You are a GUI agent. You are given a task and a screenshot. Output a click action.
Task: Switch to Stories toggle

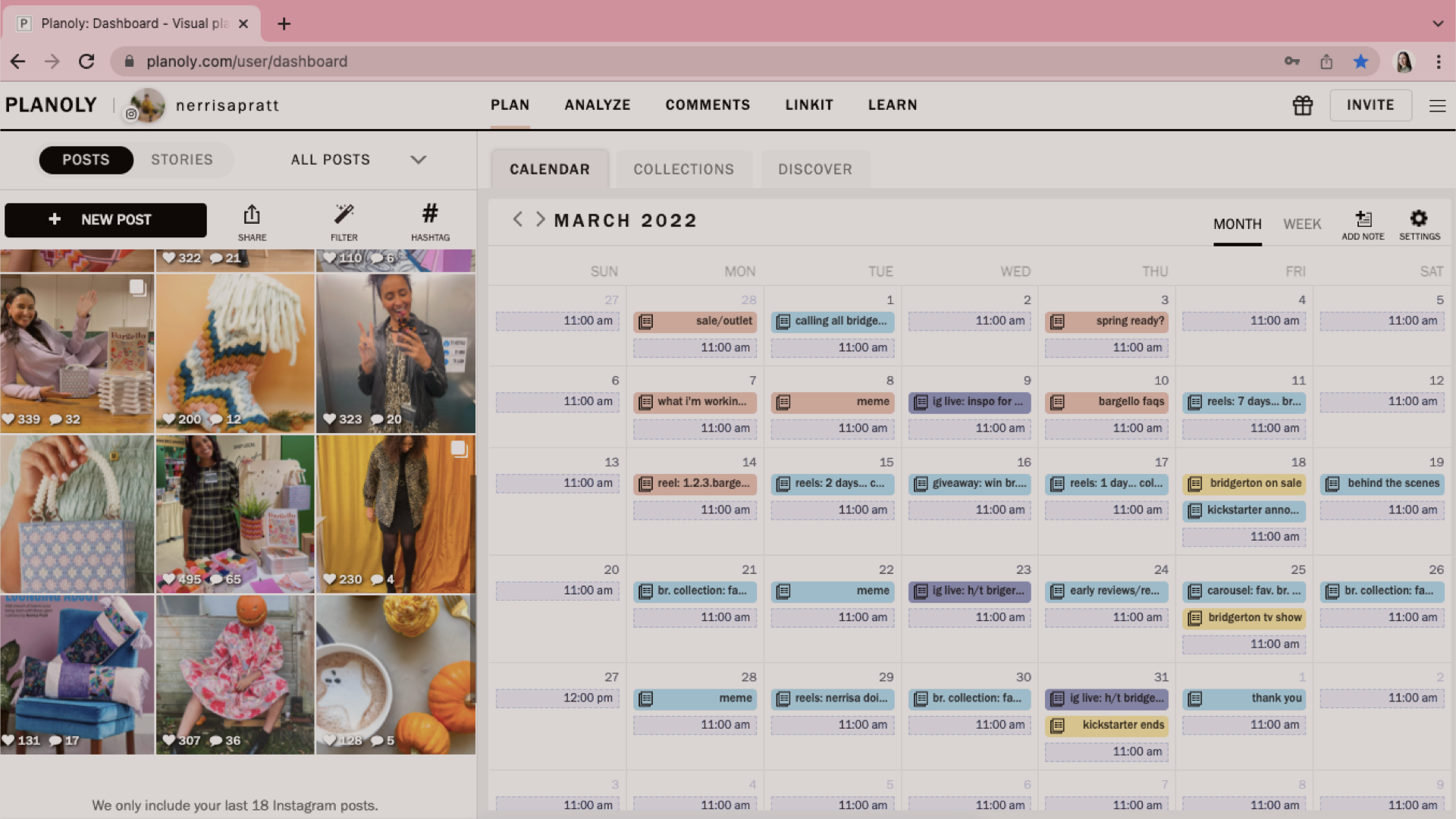[182, 160]
